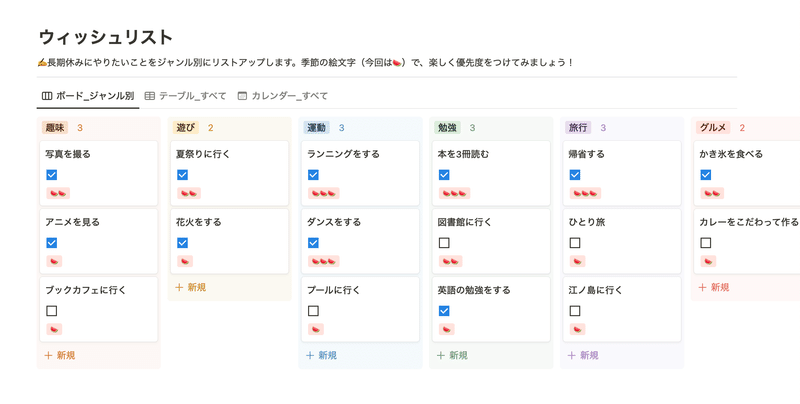This screenshot has height=404, width=800.
Task: Click the 遊び column tag
Action: (186, 128)
